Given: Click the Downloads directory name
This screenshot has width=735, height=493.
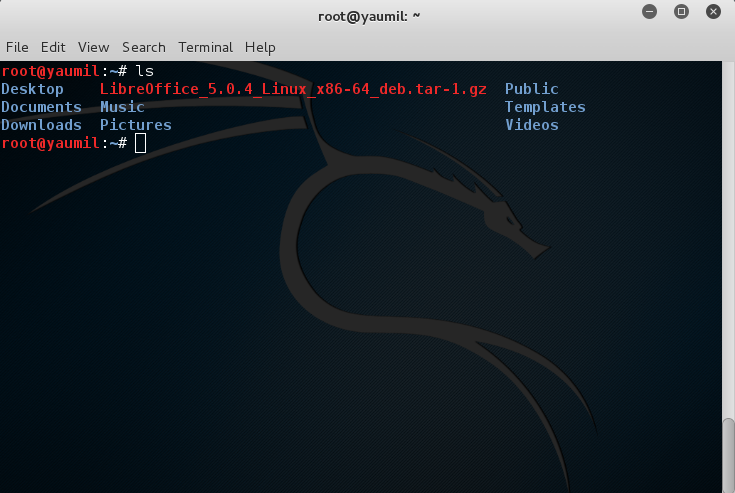Looking at the screenshot, I should click(x=41, y=125).
